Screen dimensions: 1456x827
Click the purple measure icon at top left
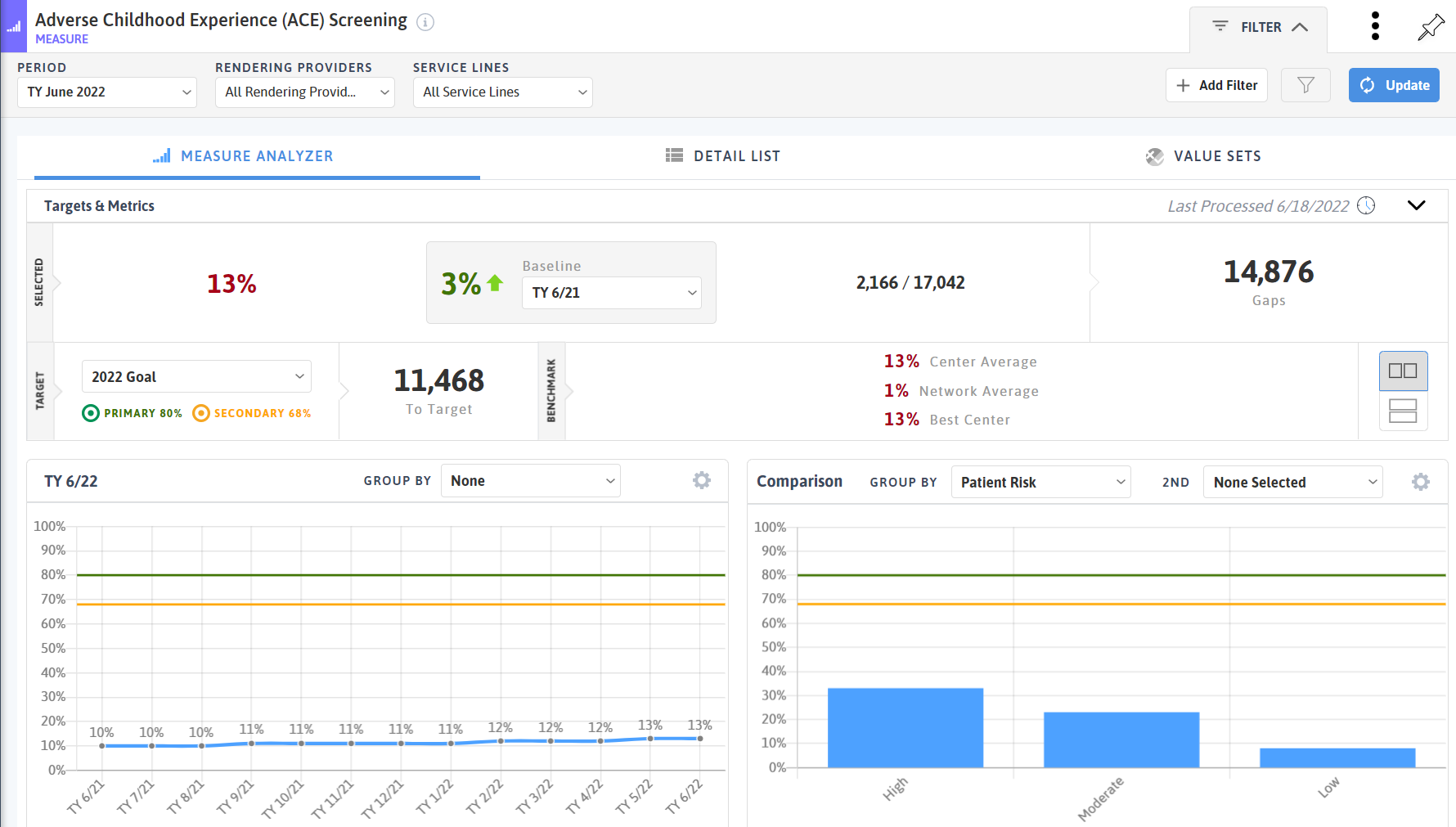coord(13,26)
